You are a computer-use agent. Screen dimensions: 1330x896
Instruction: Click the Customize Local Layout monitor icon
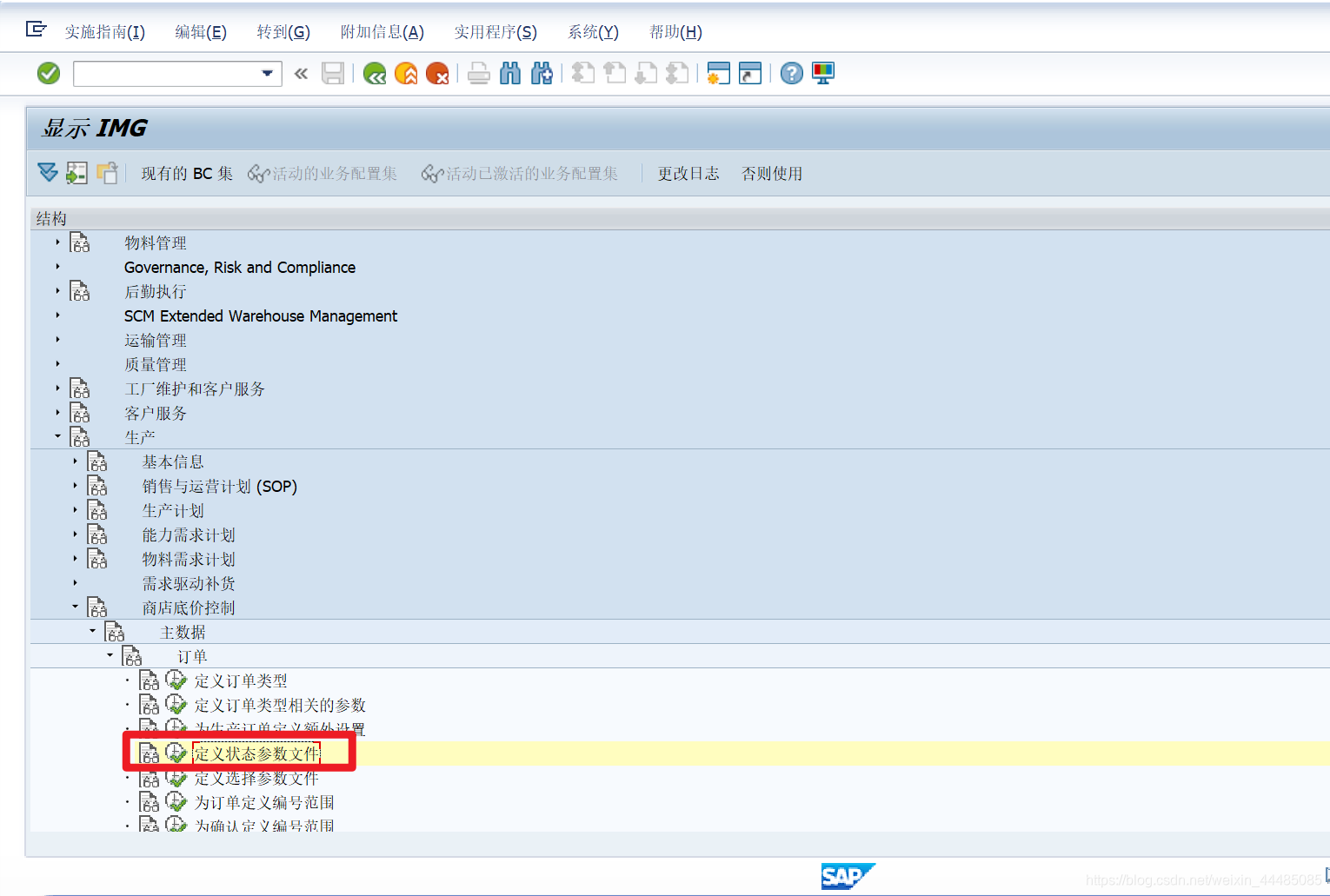coord(823,74)
